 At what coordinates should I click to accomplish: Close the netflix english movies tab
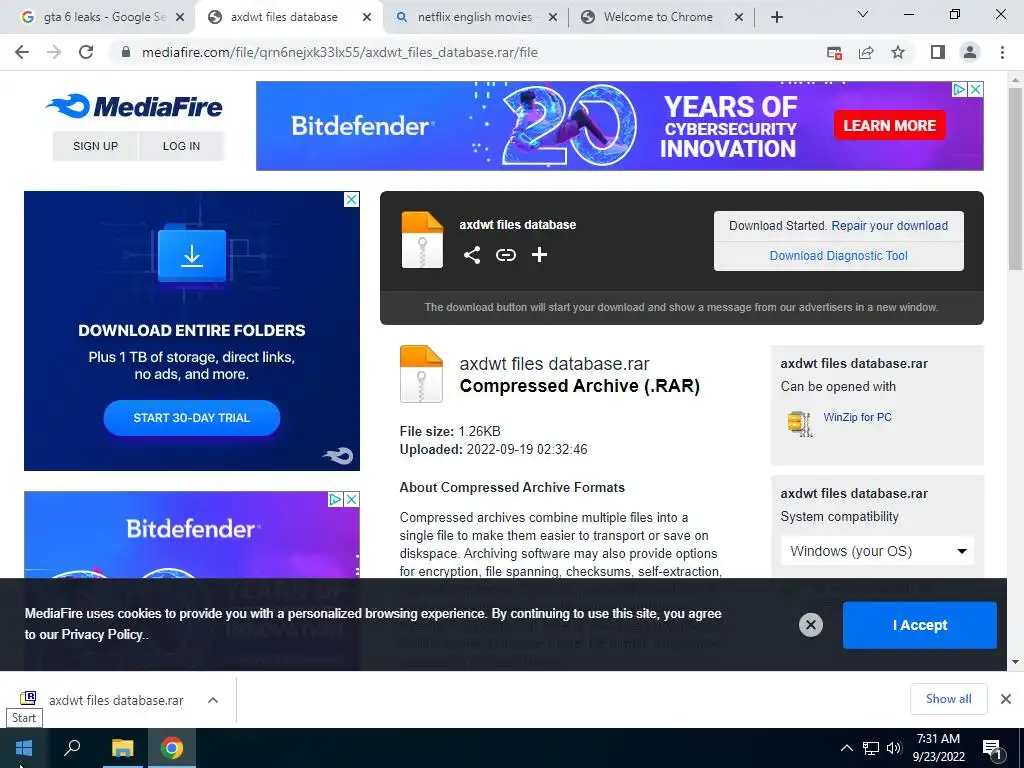(x=552, y=18)
